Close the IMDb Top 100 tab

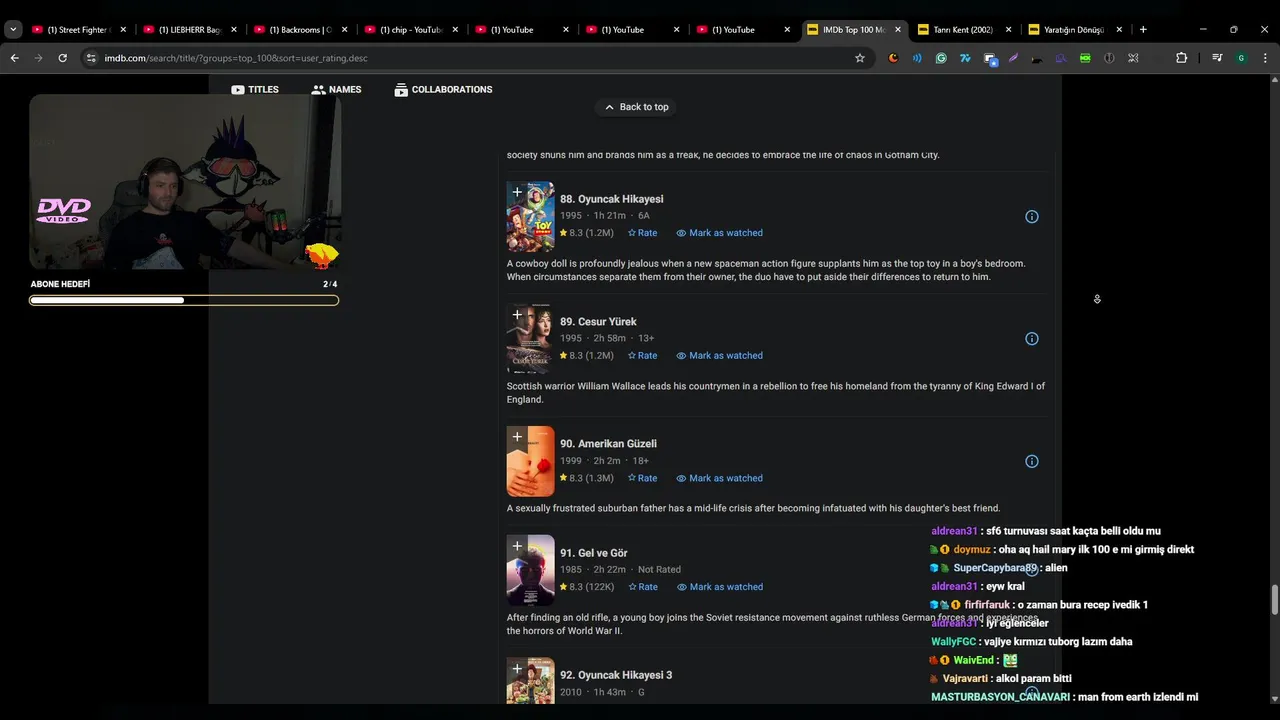pos(898,30)
